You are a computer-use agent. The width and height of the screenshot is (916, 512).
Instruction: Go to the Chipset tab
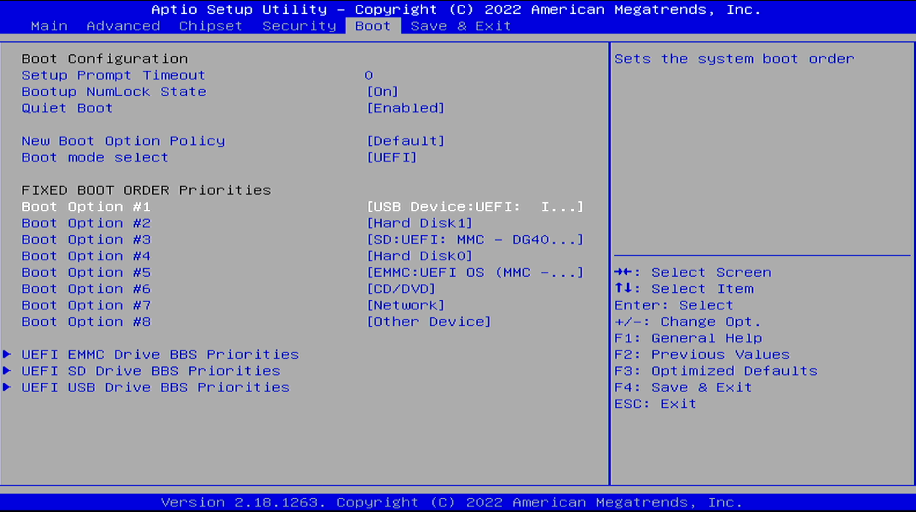[x=210, y=26]
